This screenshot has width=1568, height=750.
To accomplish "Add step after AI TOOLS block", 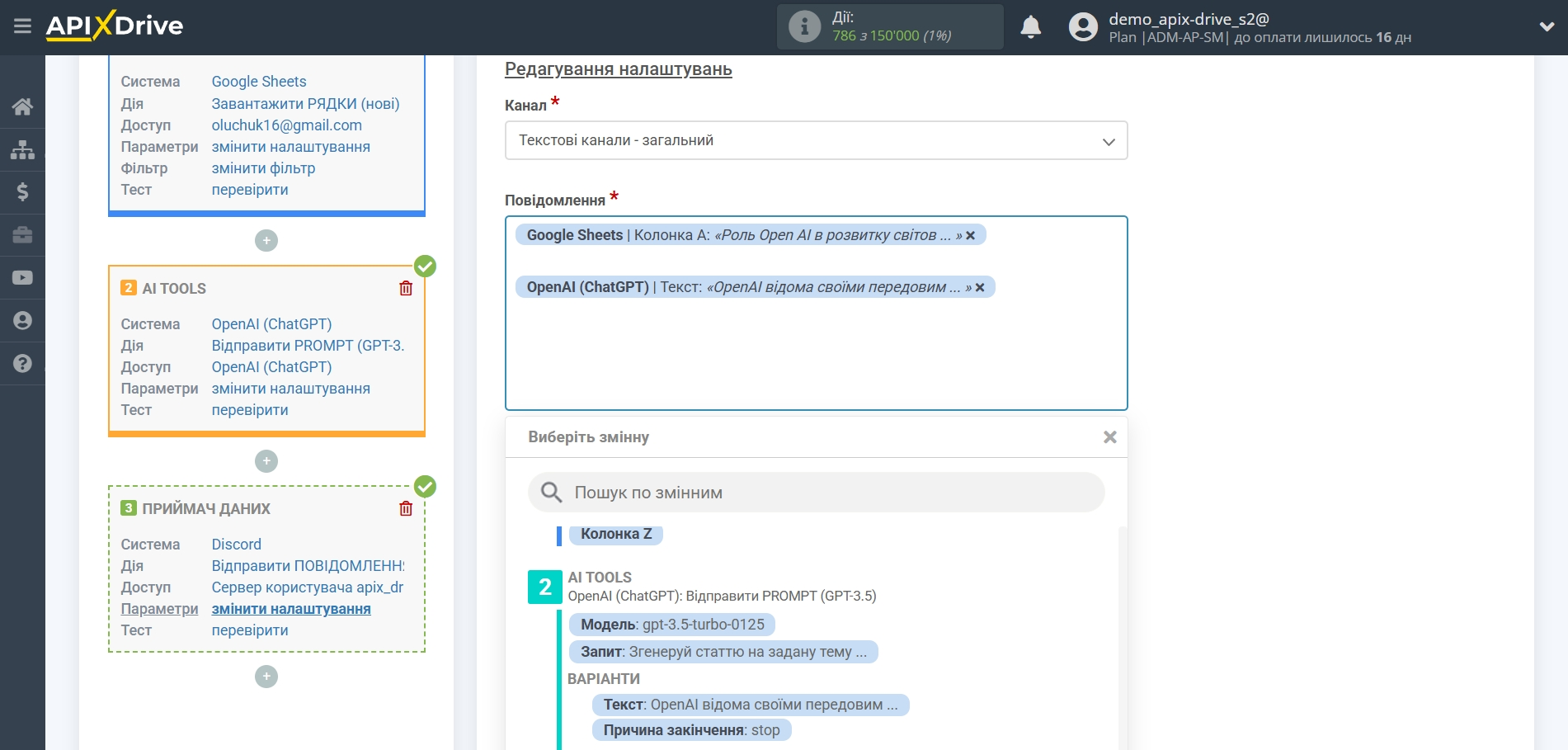I will [x=266, y=461].
